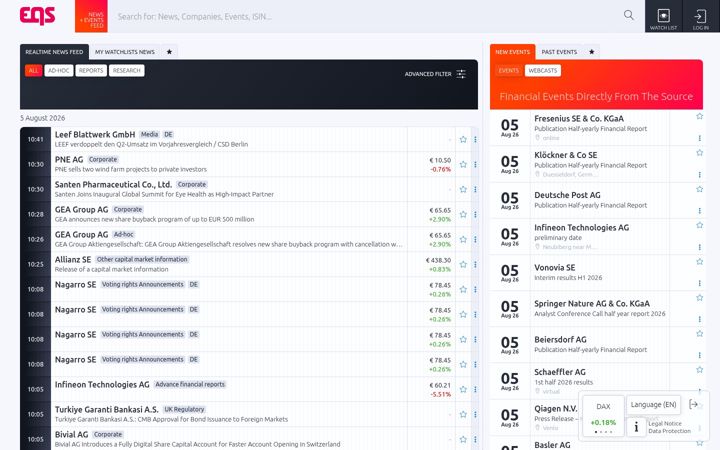Open the News + Events Feed tile

(91, 16)
